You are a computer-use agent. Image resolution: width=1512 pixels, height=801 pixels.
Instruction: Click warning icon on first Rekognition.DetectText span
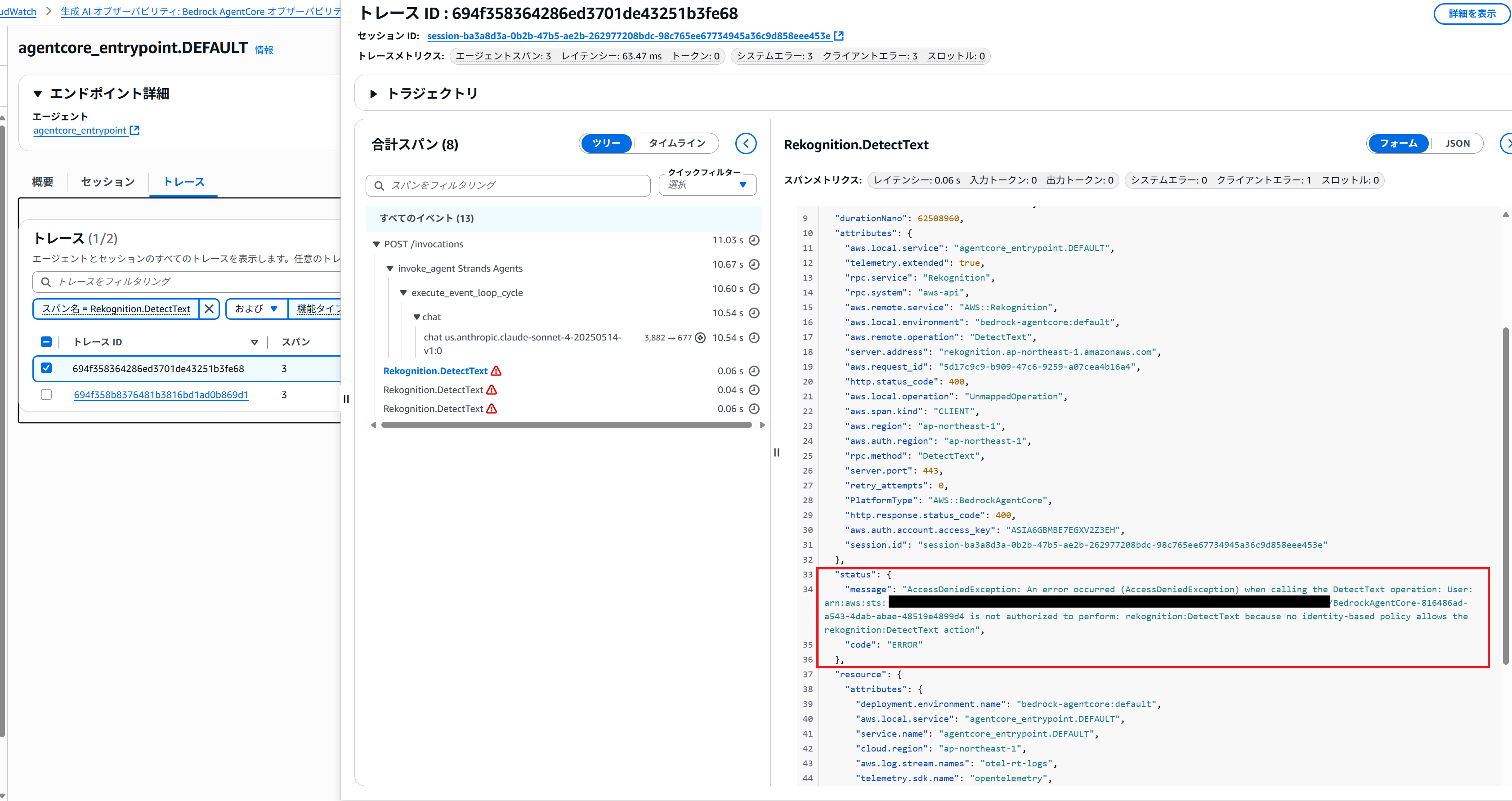(496, 371)
